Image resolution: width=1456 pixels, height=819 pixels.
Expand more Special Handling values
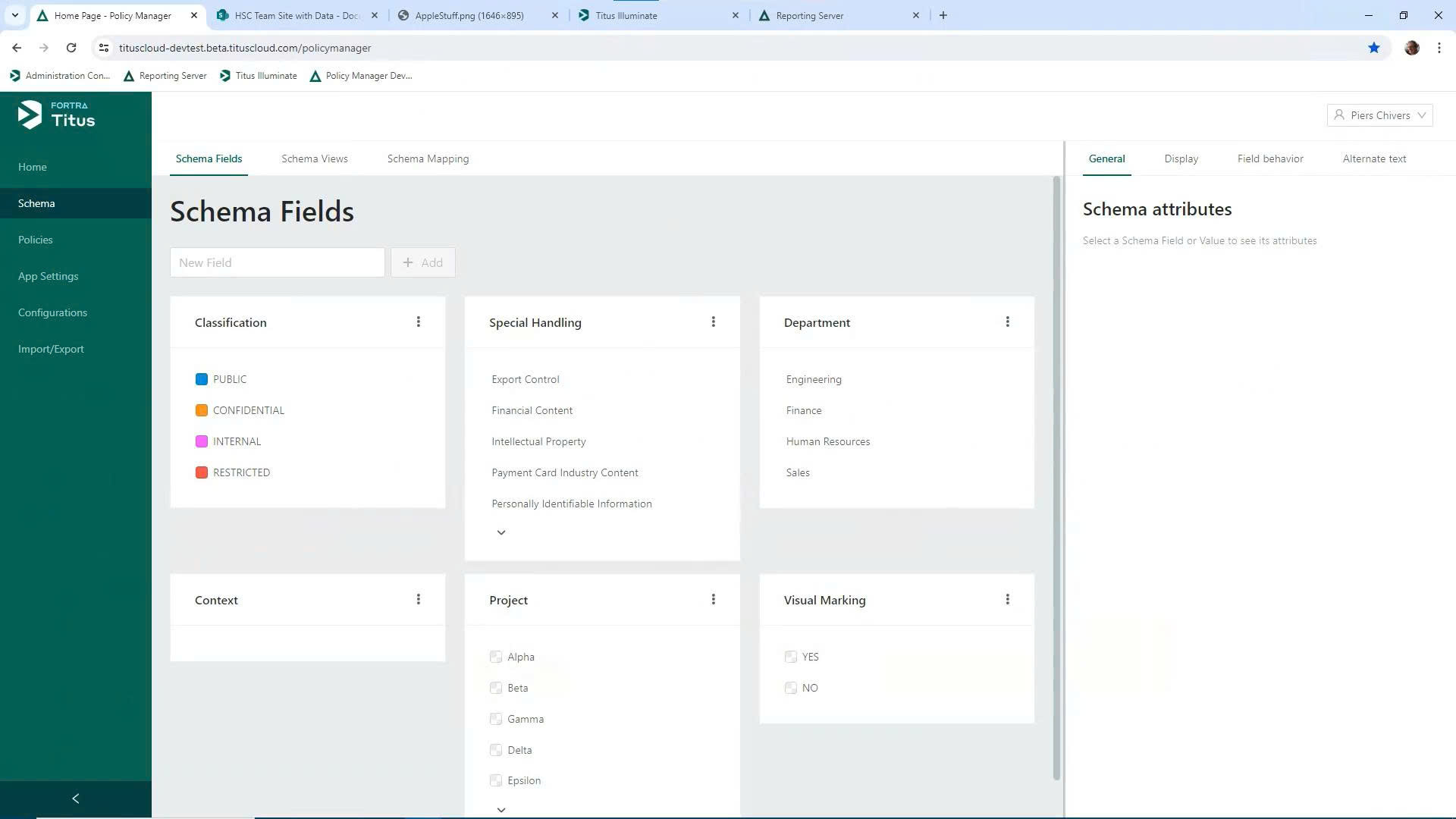click(x=501, y=532)
